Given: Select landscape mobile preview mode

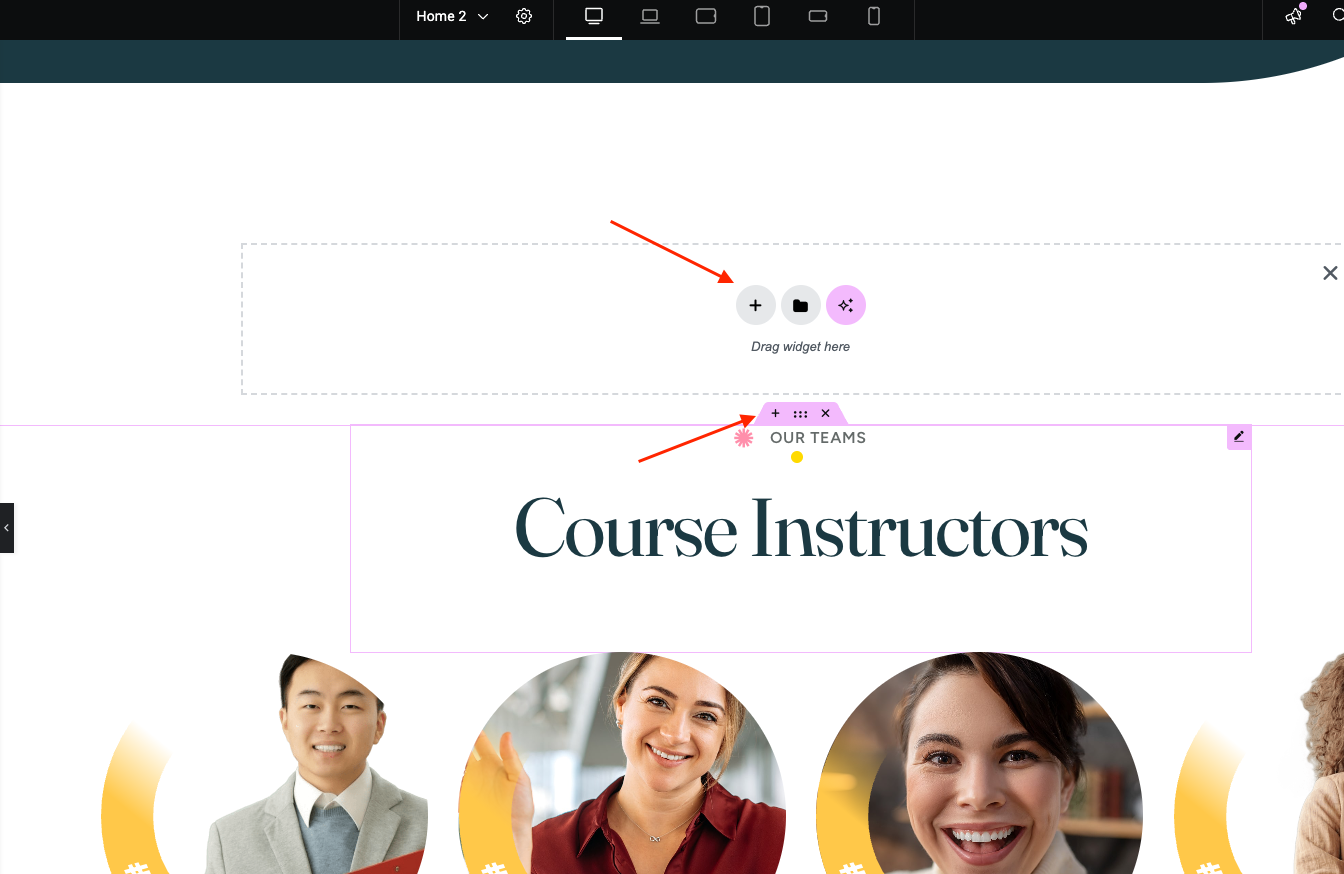Looking at the screenshot, I should click(x=818, y=17).
